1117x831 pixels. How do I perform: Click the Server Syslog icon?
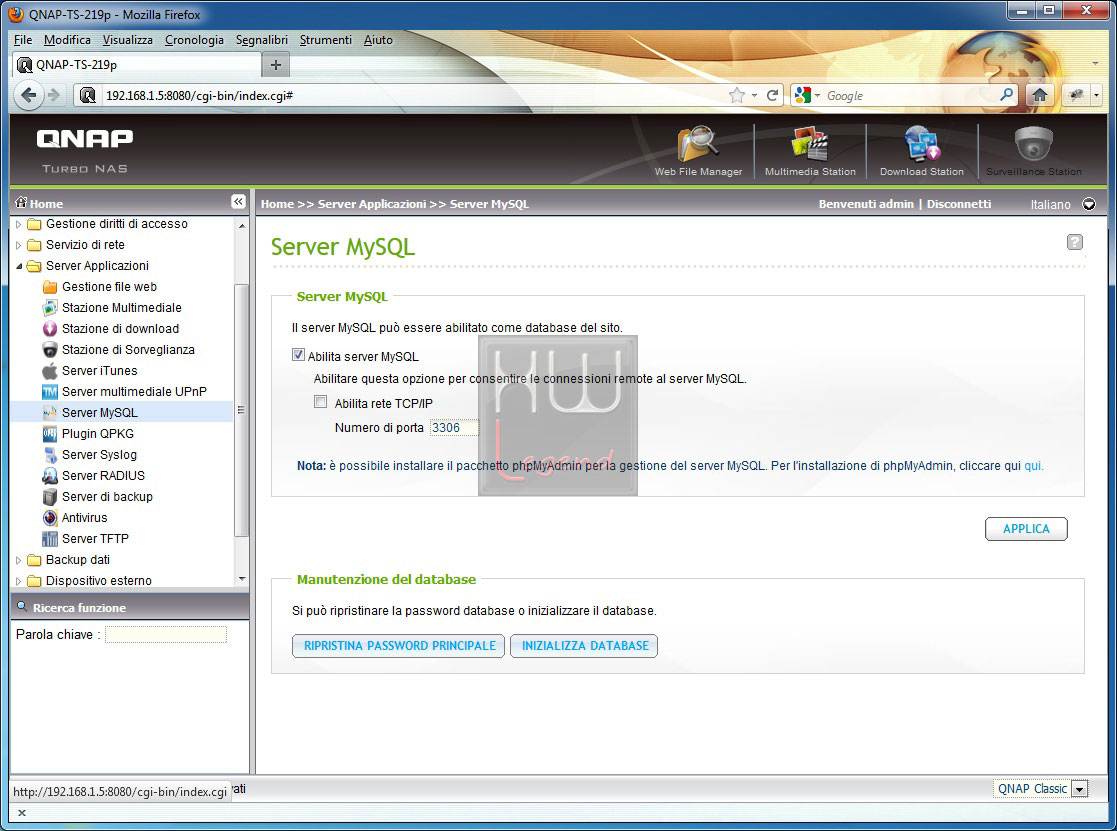coord(50,455)
